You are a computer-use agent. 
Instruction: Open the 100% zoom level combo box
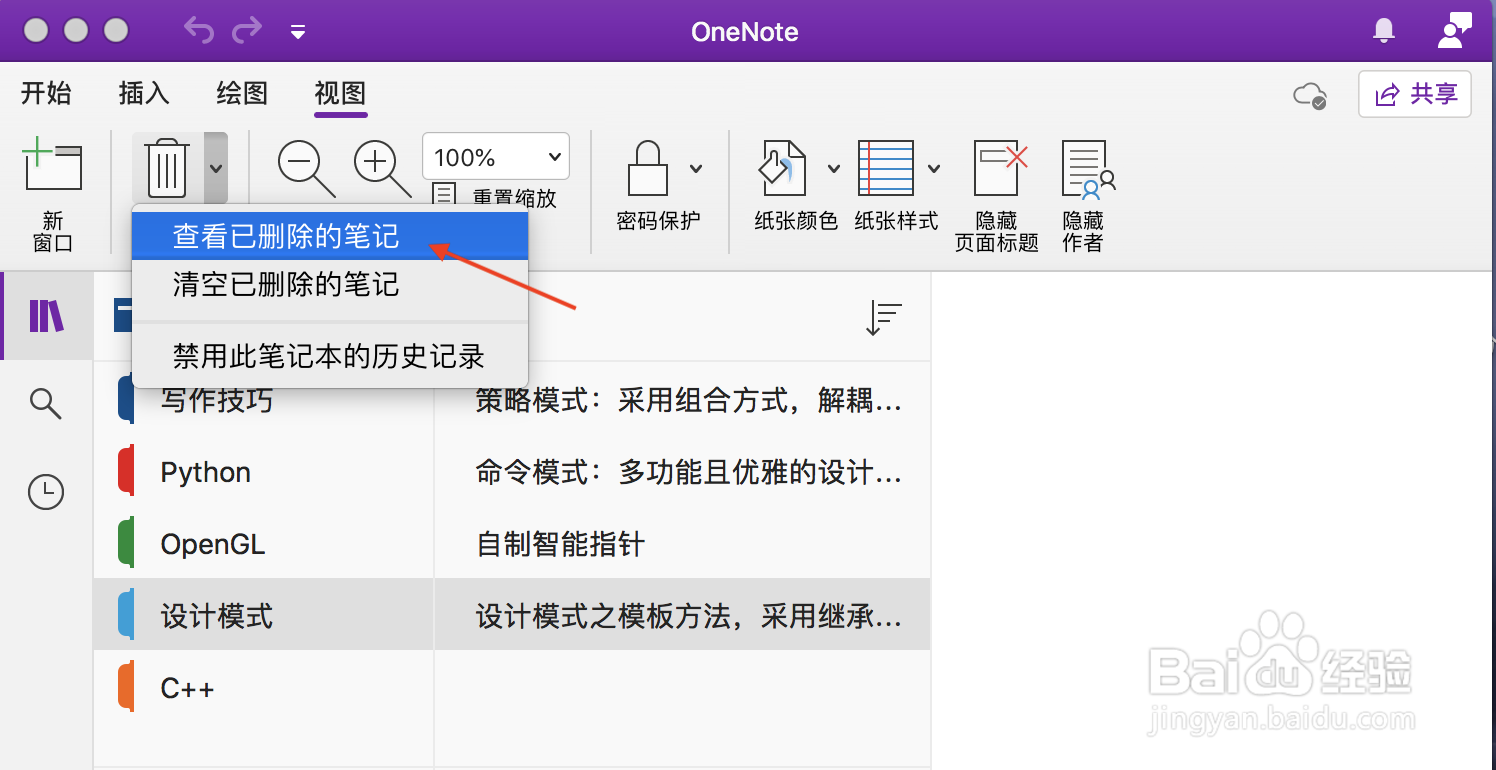click(x=496, y=157)
